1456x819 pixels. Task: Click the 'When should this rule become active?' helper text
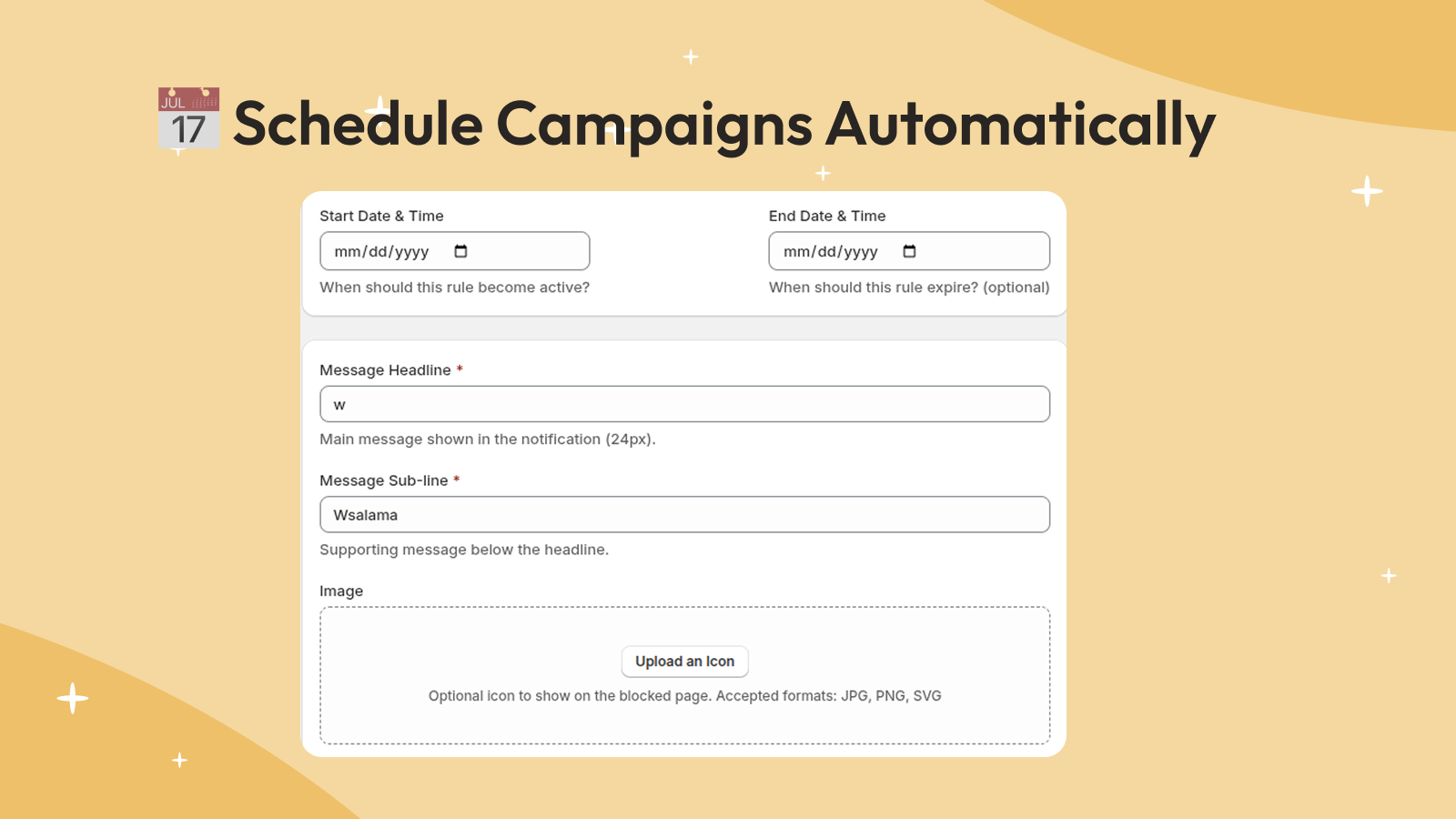(x=453, y=287)
